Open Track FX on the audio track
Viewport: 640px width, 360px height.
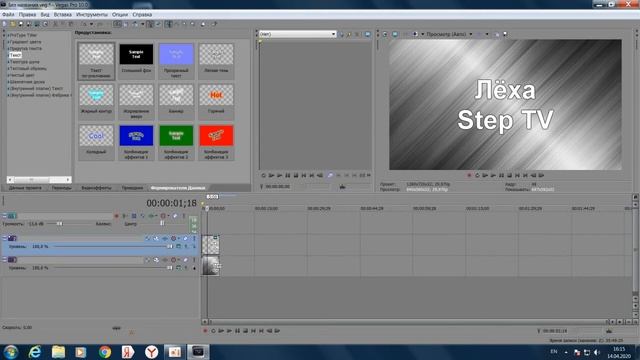tap(151, 216)
